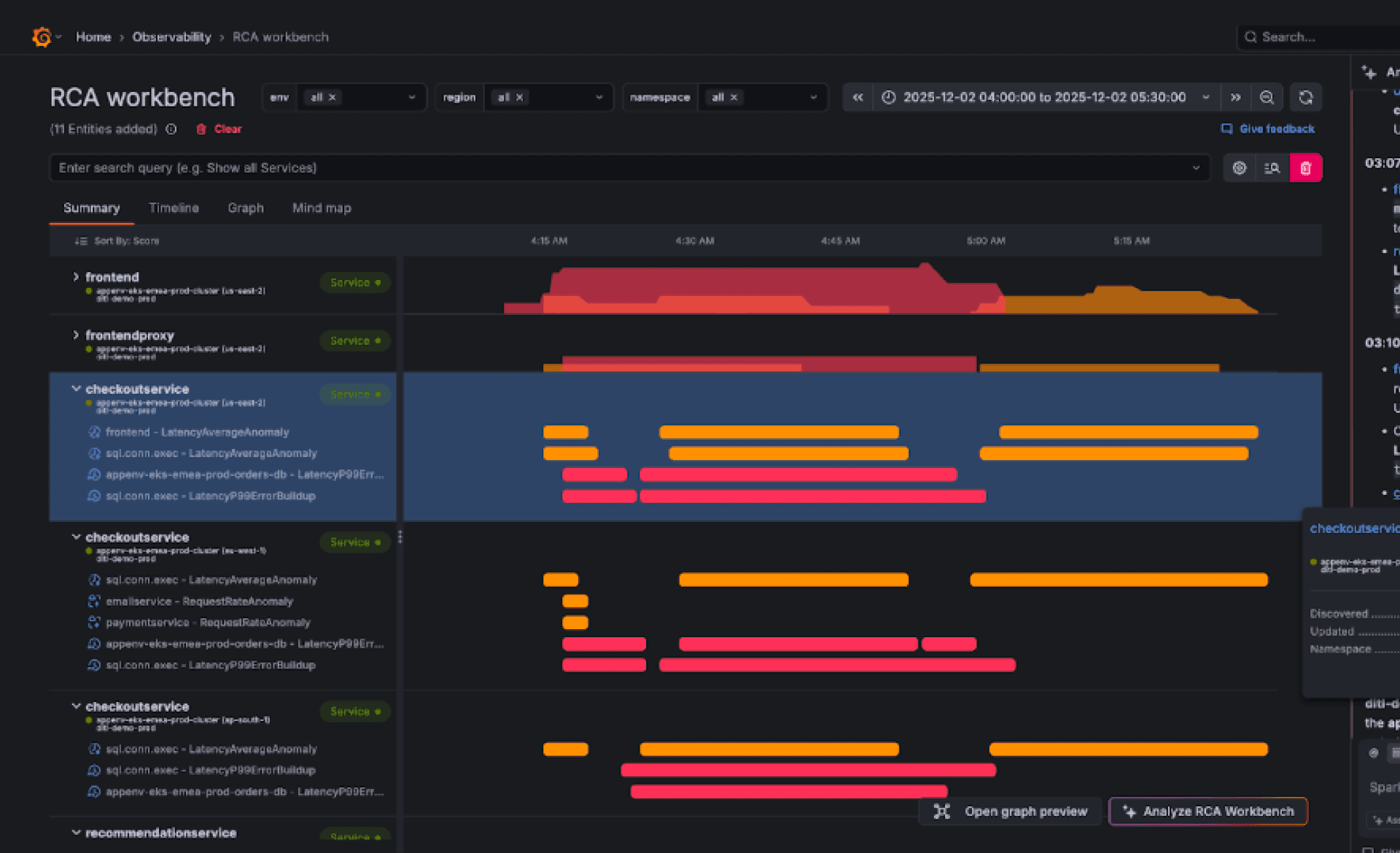
Task: Switch to the Graph tab
Action: coord(246,208)
